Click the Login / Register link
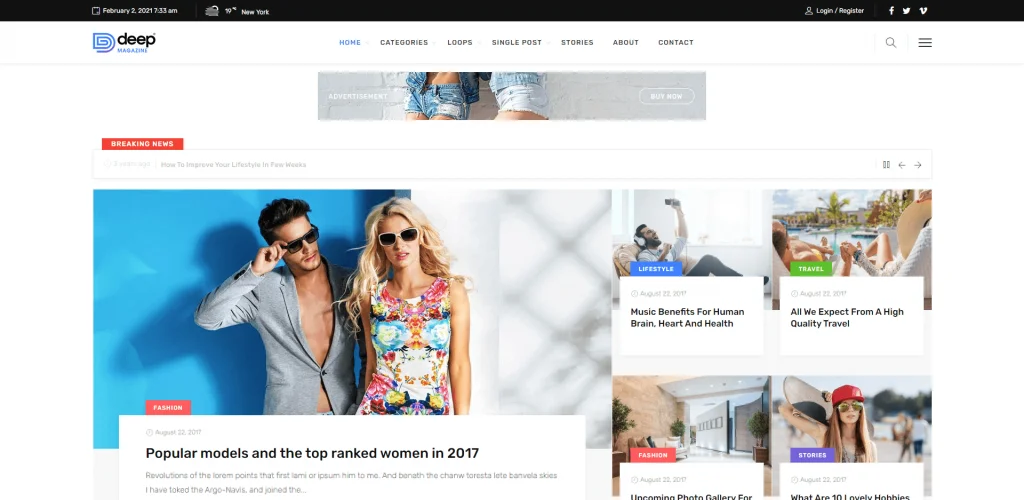Viewport: 1024px width, 500px height. point(835,10)
